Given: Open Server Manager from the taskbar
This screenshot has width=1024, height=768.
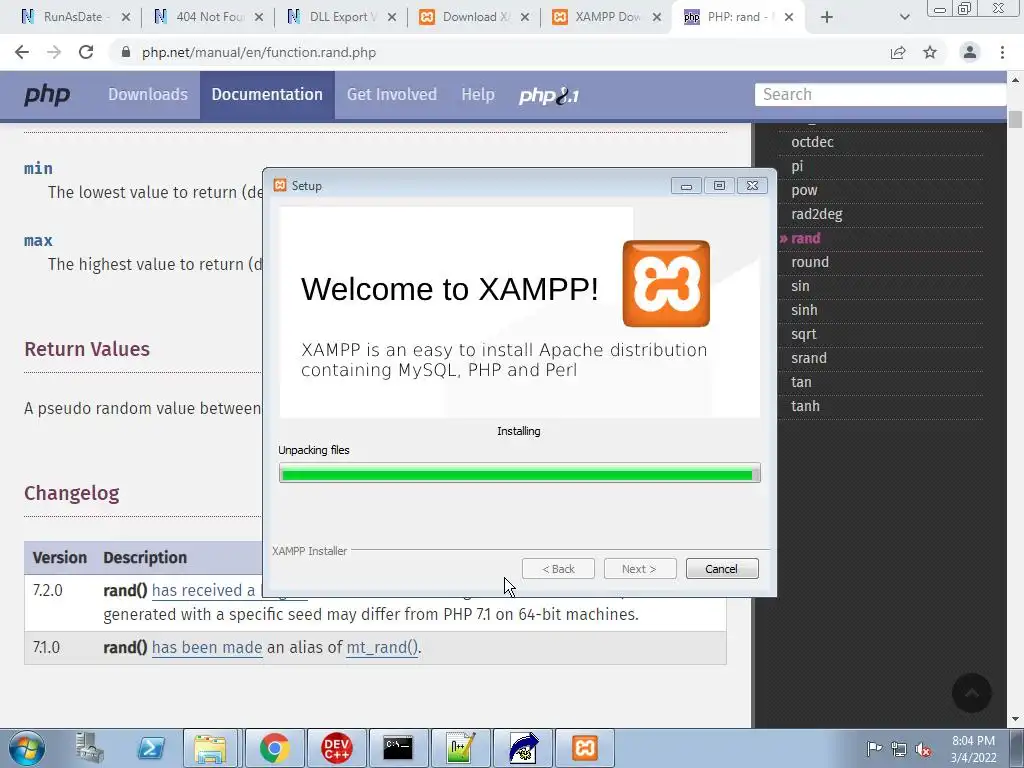Looking at the screenshot, I should [x=89, y=748].
